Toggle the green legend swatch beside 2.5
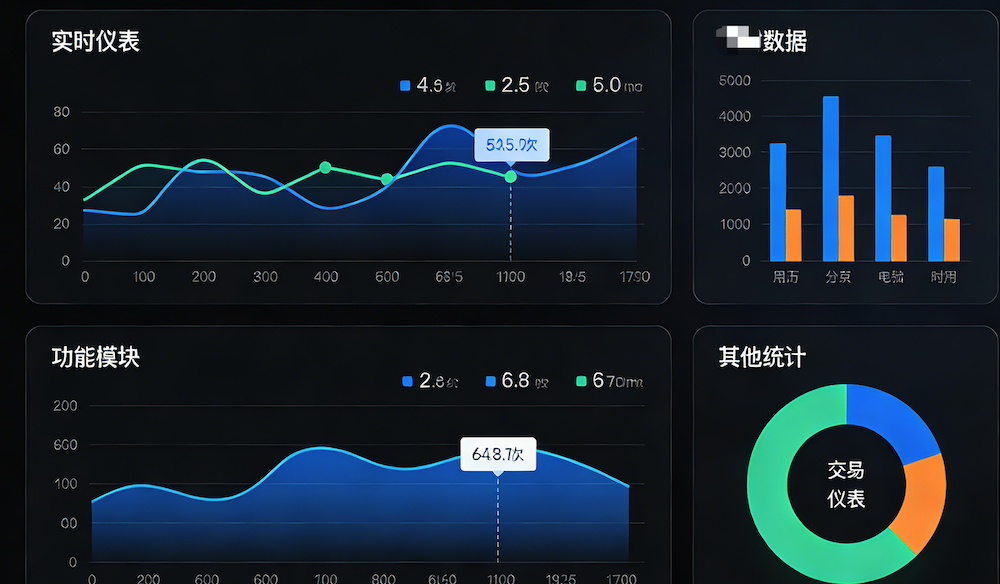The image size is (1000, 584). pos(490,85)
